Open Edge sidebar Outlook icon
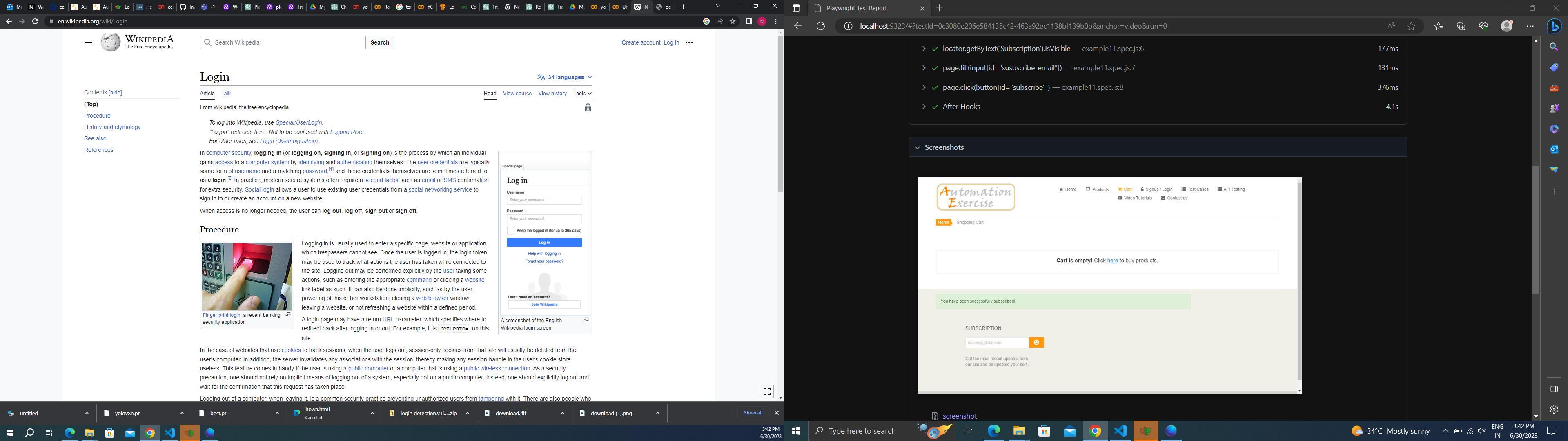This screenshot has height=441, width=1568. (x=1554, y=149)
